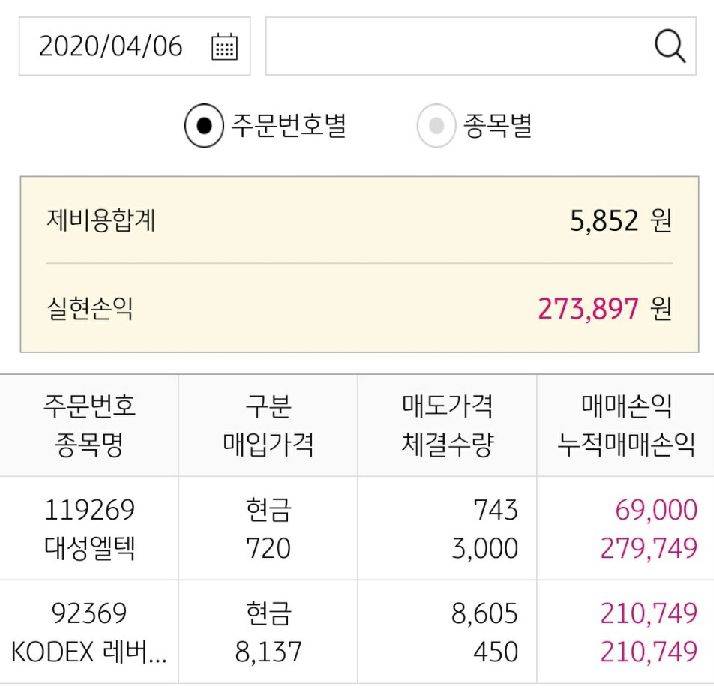Click the 실현손익 label
The image size is (714, 694).
(90, 308)
